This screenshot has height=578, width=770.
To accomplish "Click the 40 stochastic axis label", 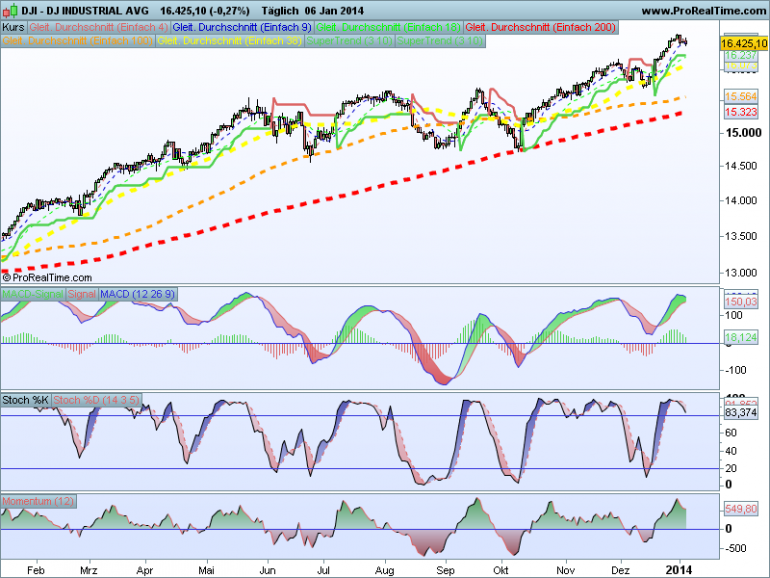I will [731, 451].
